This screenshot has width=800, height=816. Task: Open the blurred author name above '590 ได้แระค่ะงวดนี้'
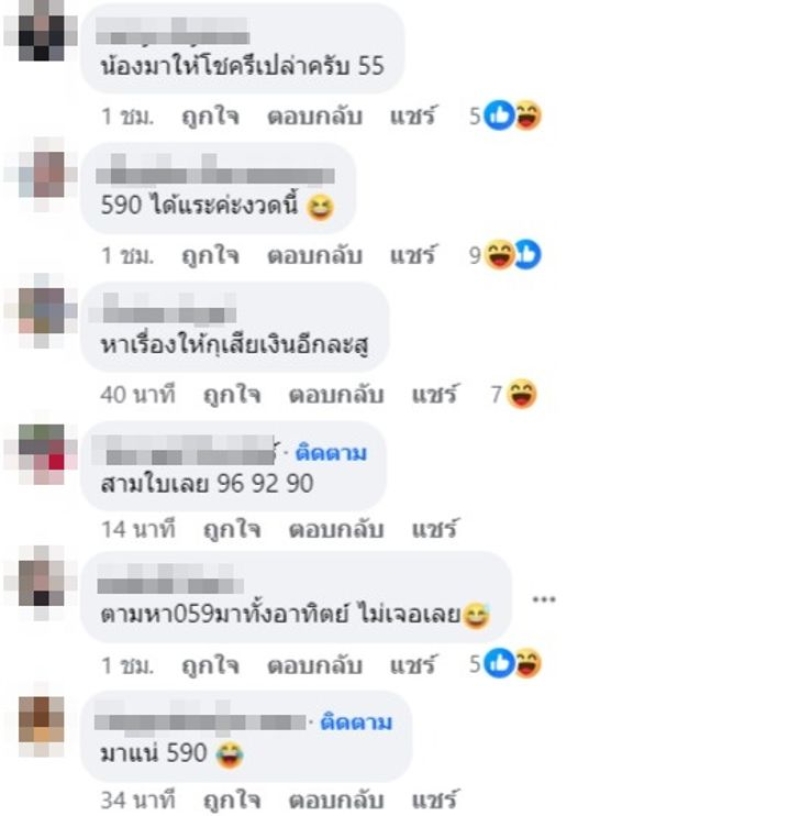click(215, 170)
